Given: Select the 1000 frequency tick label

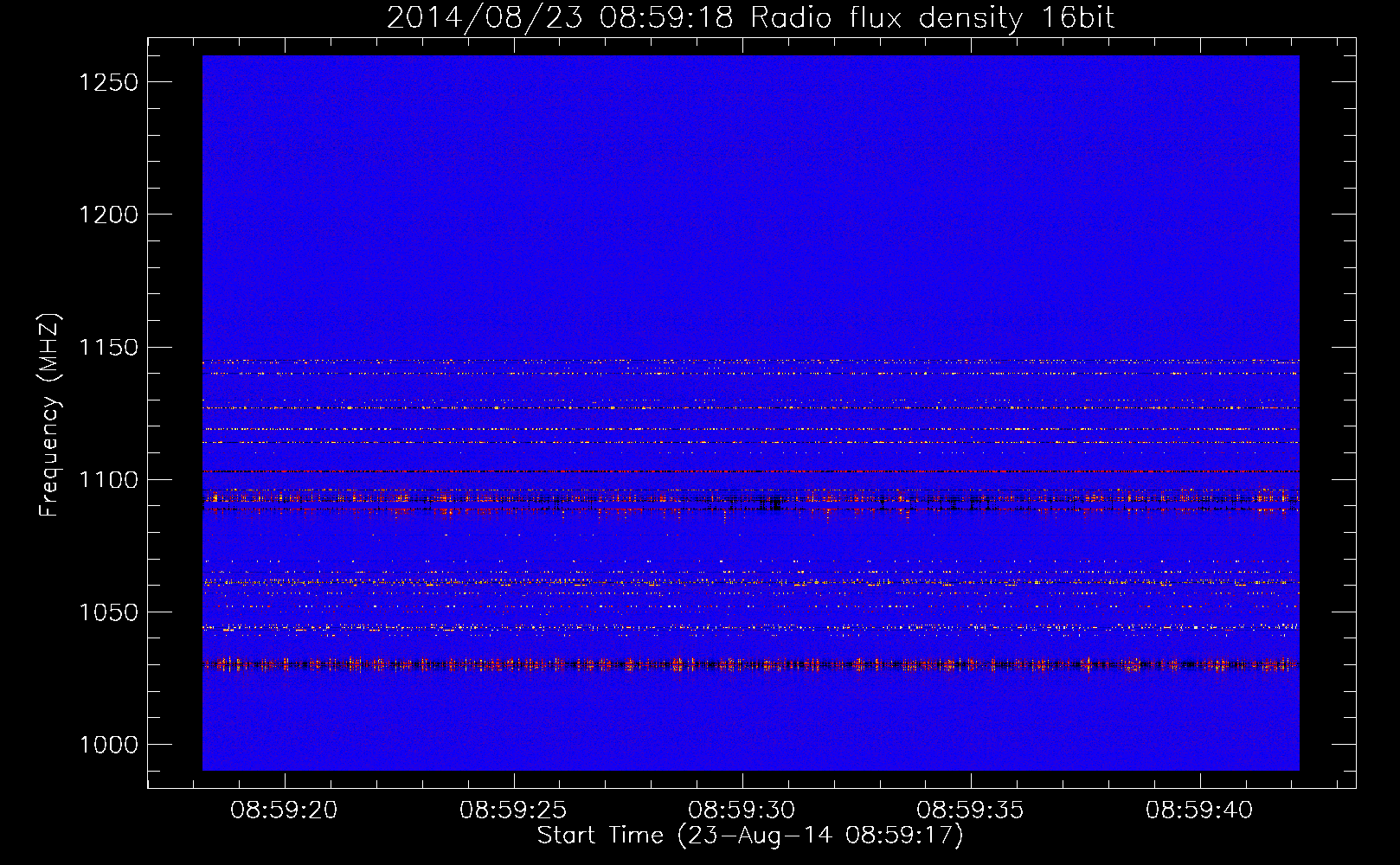Looking at the screenshot, I should pyautogui.click(x=108, y=745).
